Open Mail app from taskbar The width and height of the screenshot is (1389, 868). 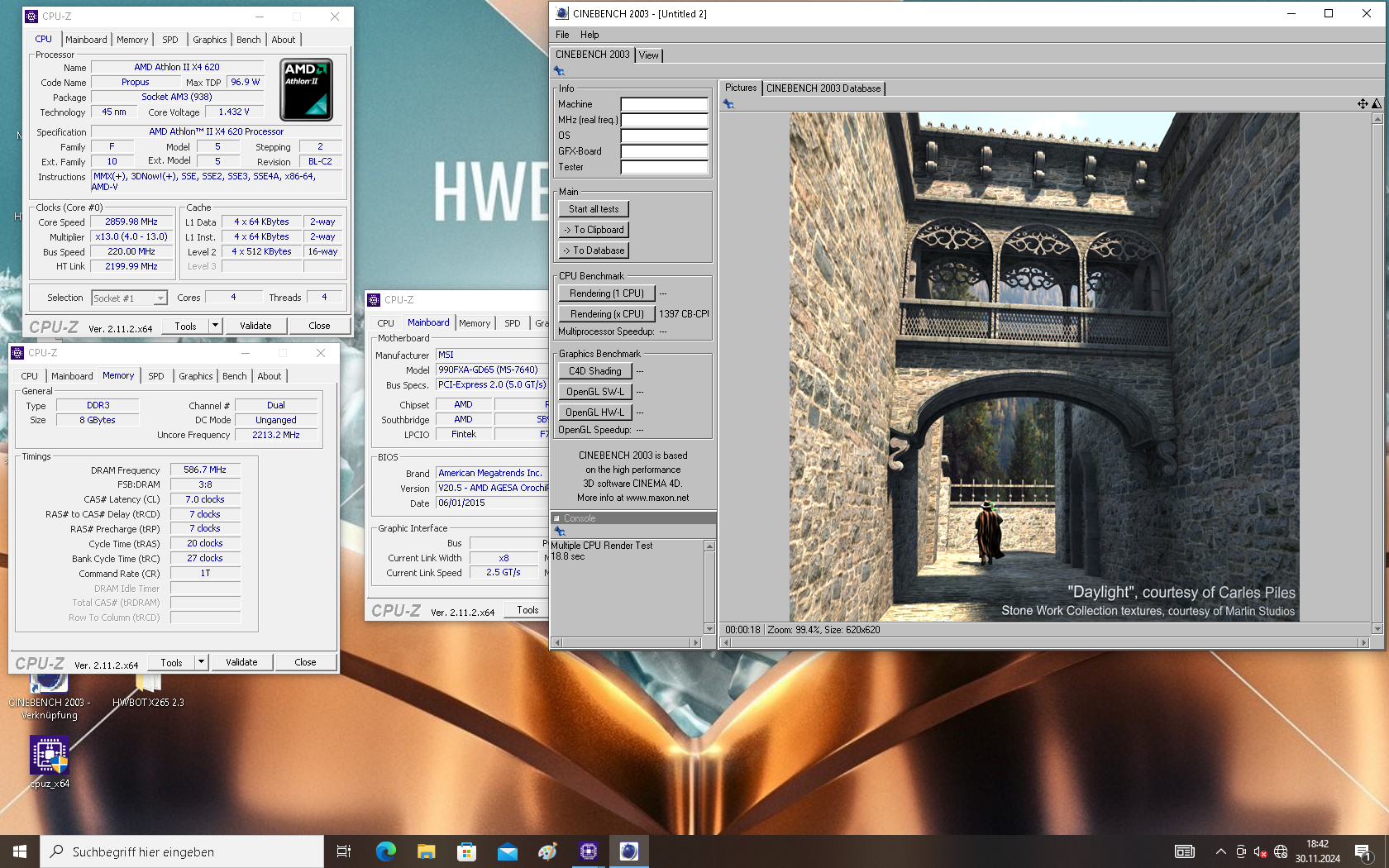coord(507,851)
